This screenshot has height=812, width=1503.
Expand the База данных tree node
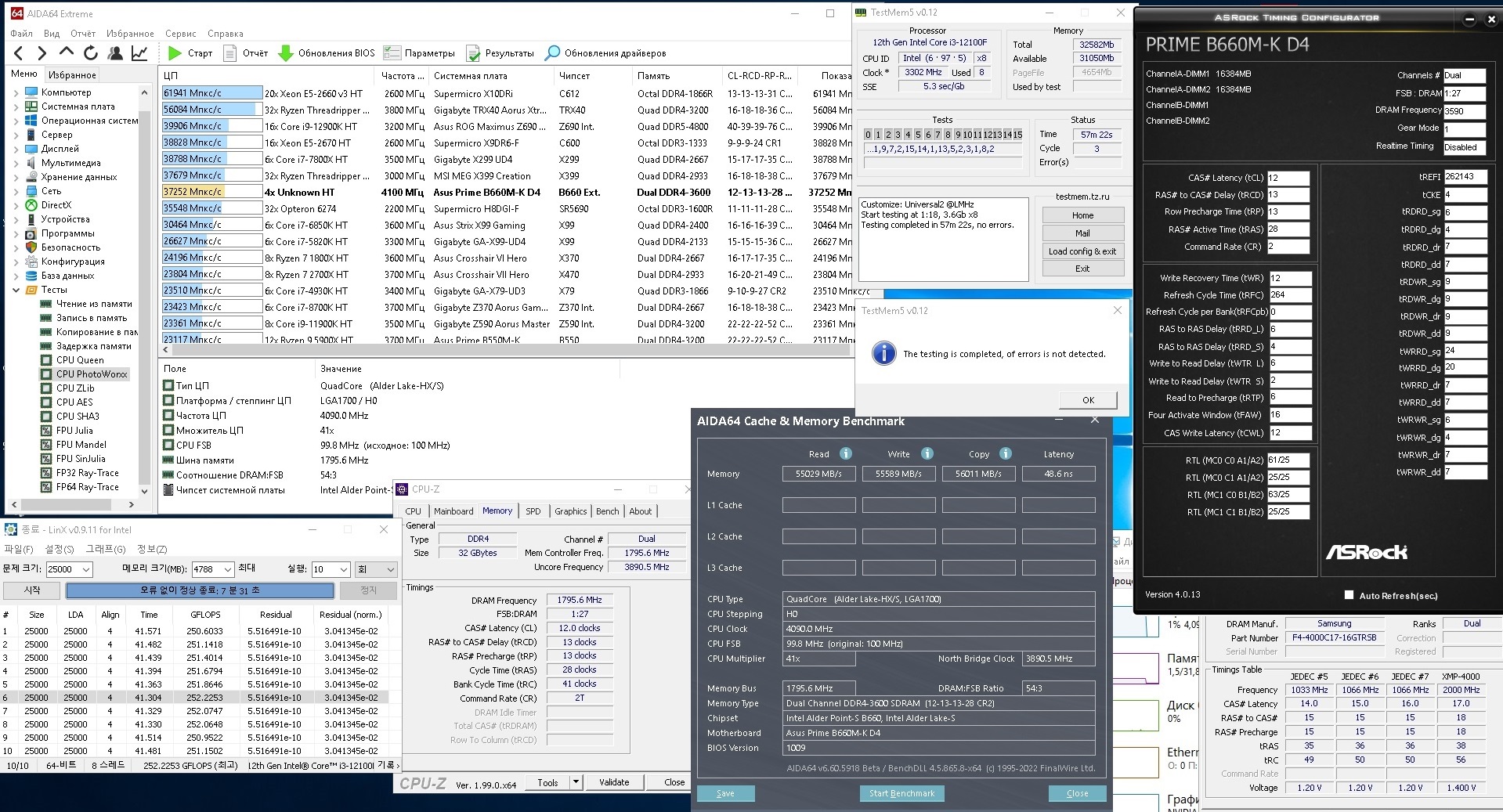pyautogui.click(x=16, y=276)
